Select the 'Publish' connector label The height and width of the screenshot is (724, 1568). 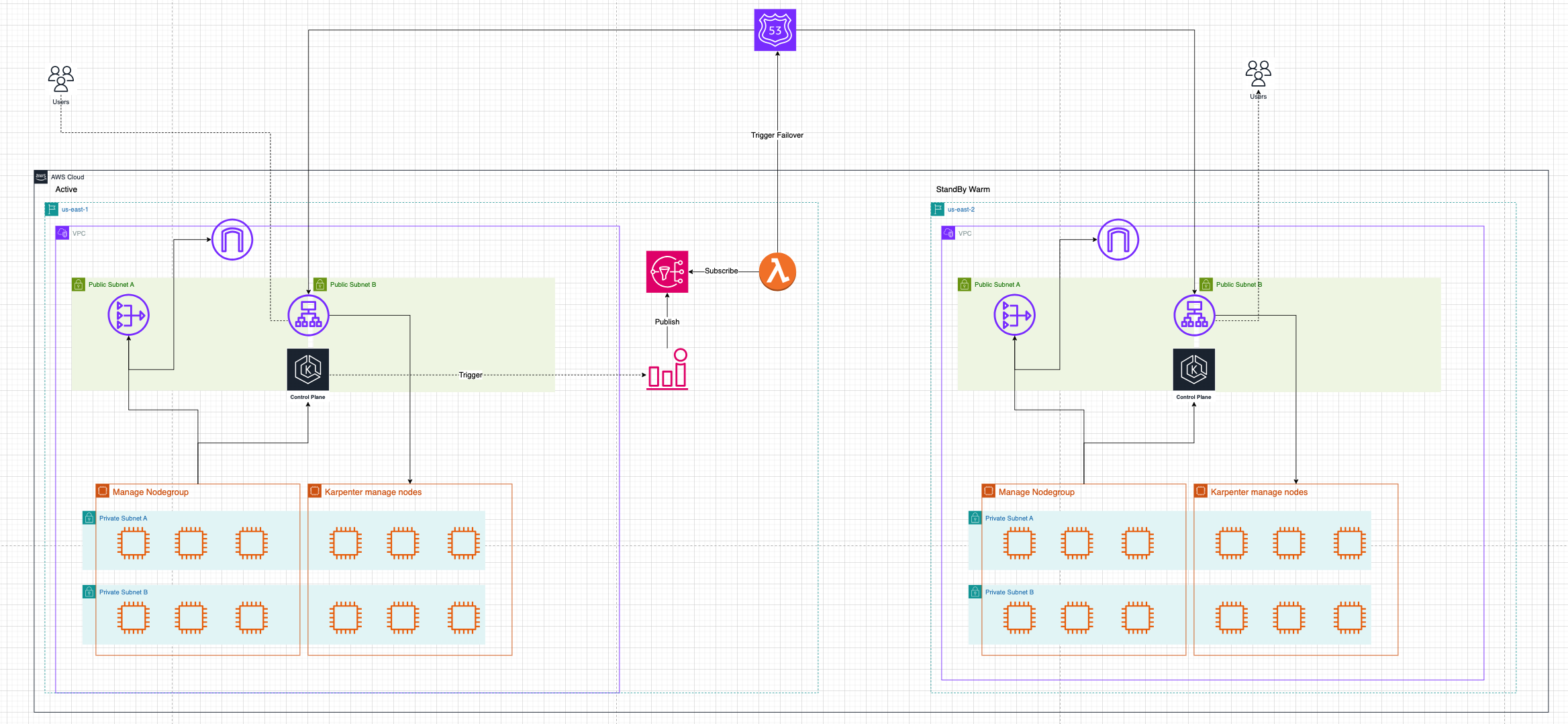tap(667, 322)
